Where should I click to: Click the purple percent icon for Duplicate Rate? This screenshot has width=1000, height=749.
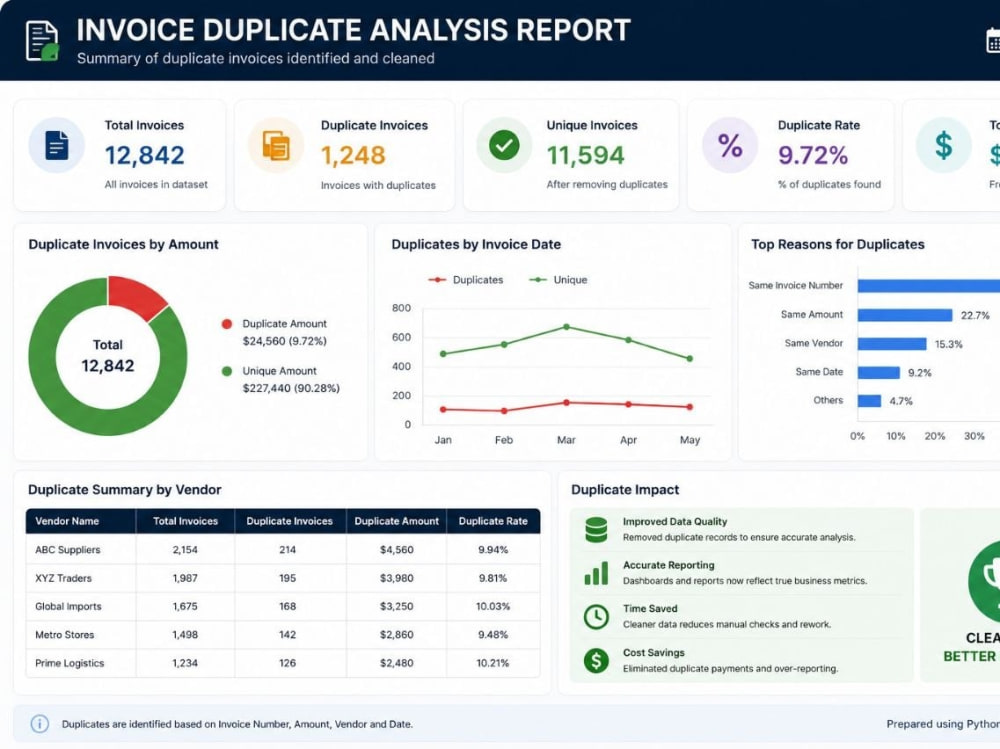click(730, 145)
